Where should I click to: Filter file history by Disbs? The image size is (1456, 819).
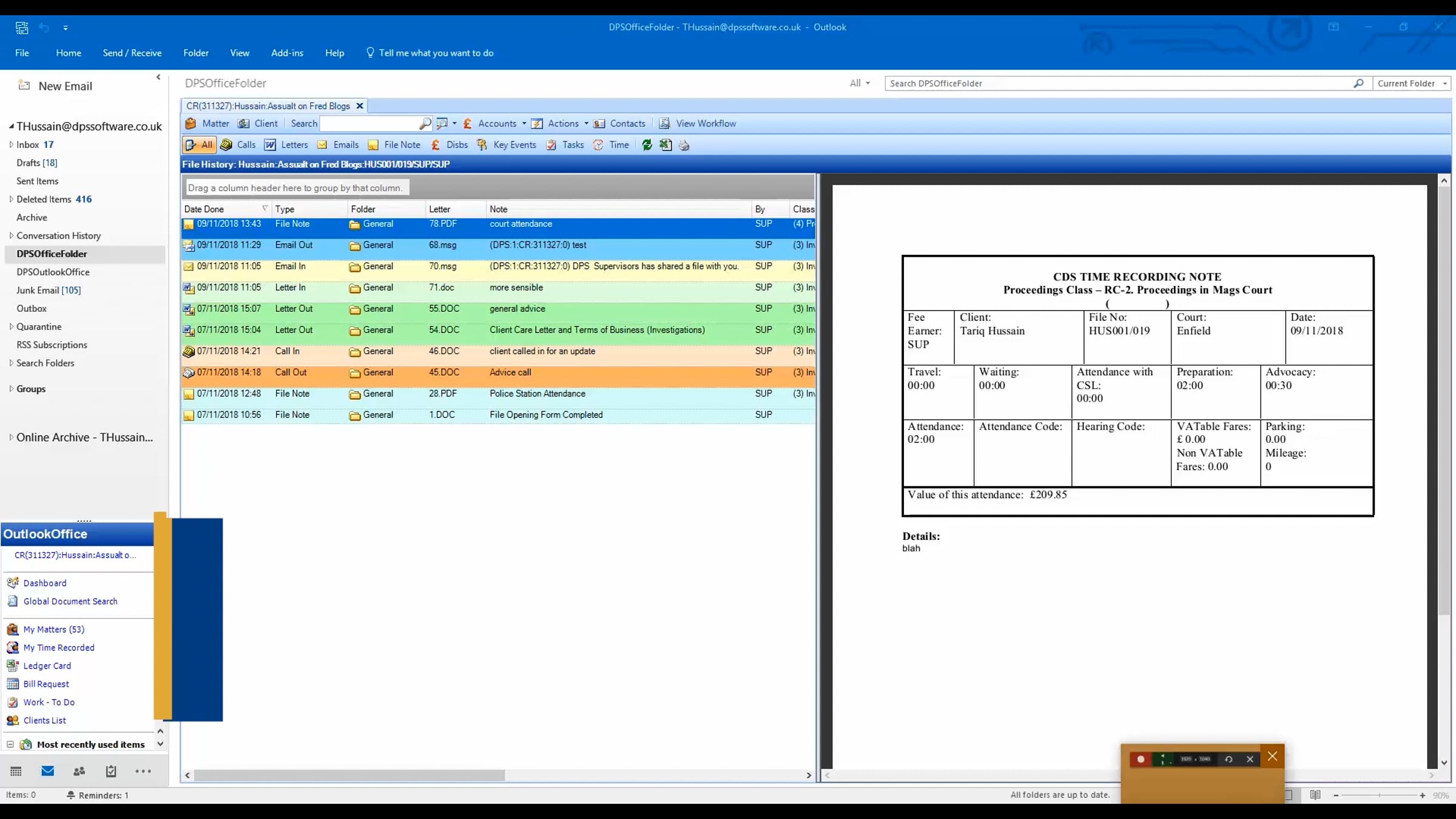(x=450, y=145)
